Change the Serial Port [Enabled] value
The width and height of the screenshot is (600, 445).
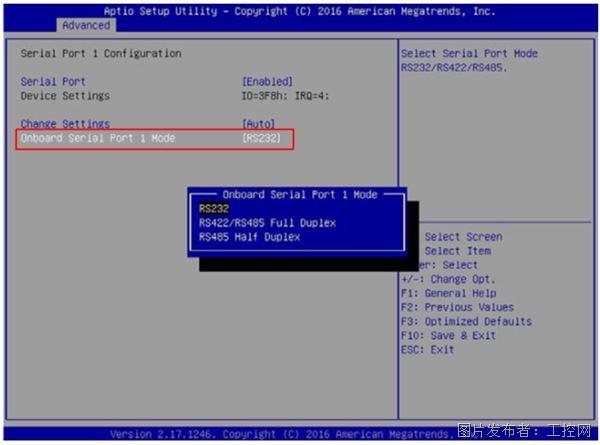267,82
